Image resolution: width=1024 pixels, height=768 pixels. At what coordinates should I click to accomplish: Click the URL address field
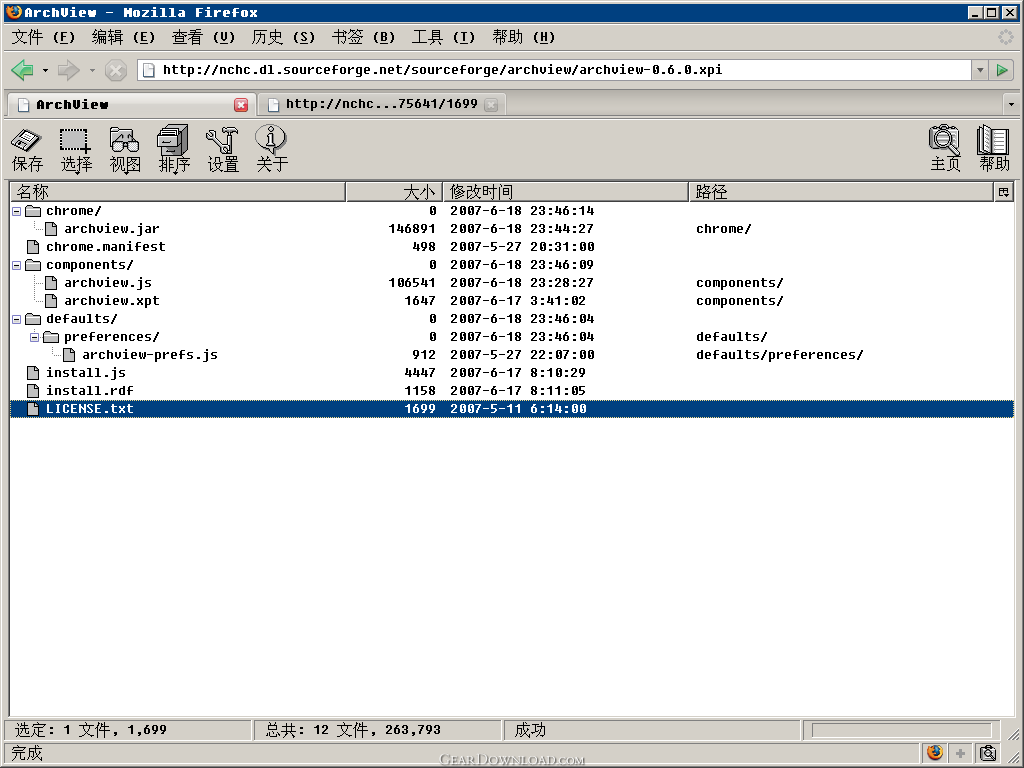point(554,70)
